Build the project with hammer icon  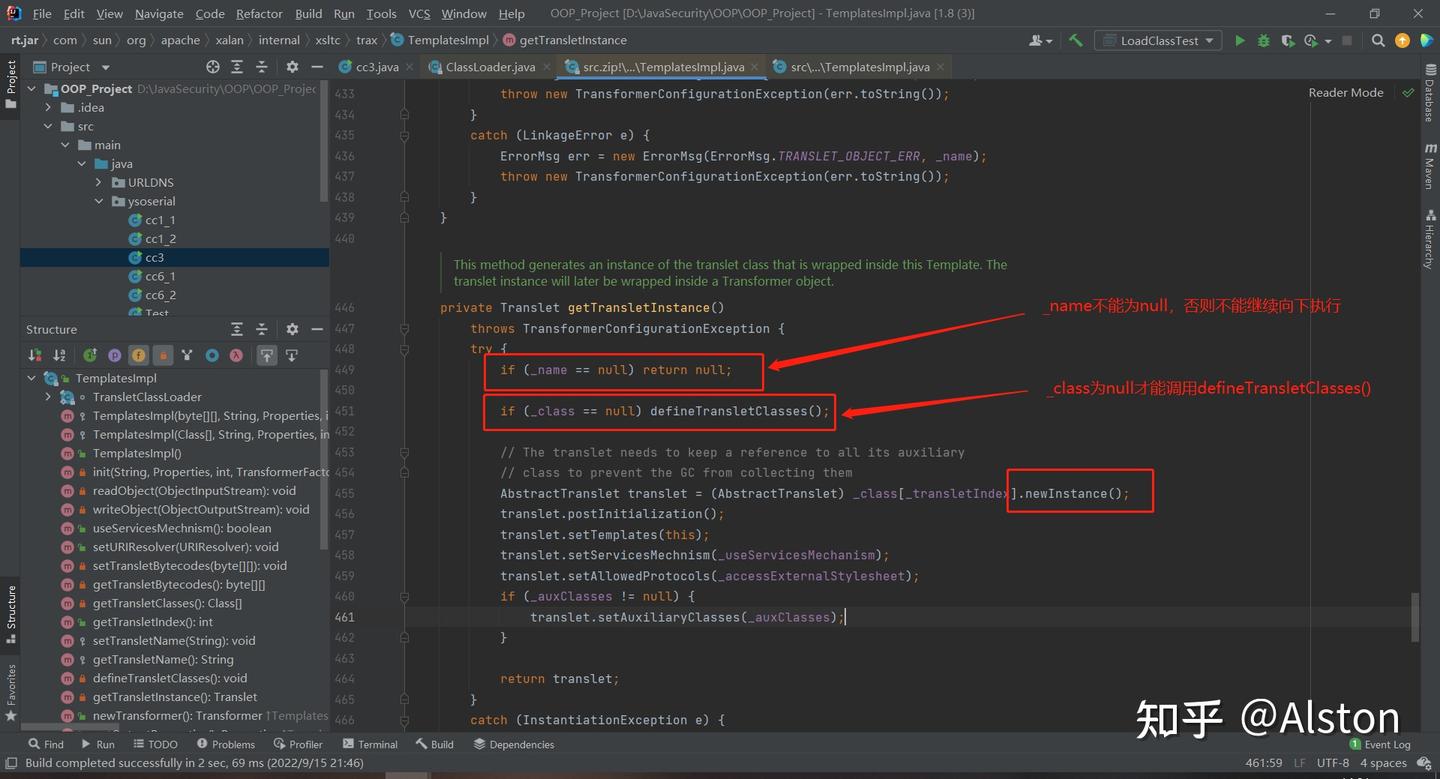click(x=1076, y=40)
